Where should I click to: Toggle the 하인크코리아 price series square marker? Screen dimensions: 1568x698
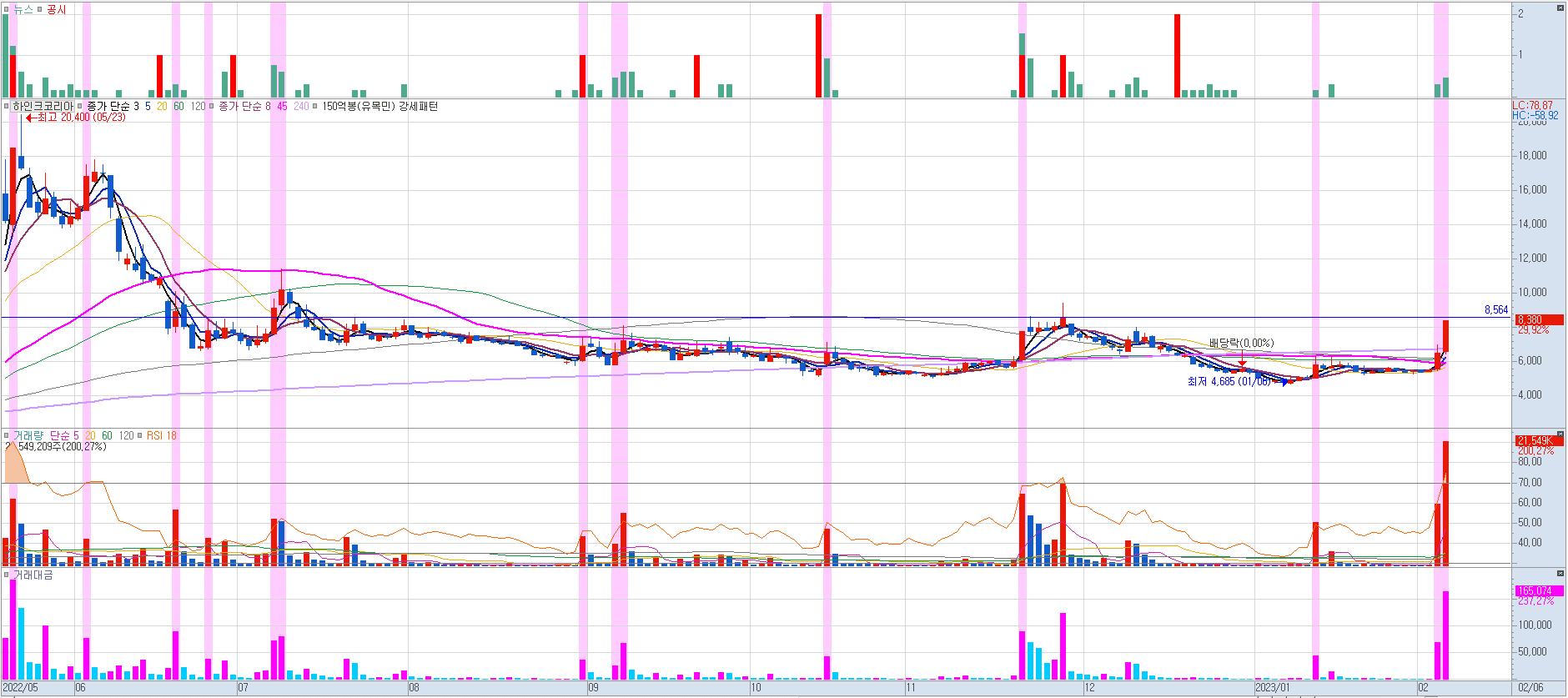[x=6, y=106]
